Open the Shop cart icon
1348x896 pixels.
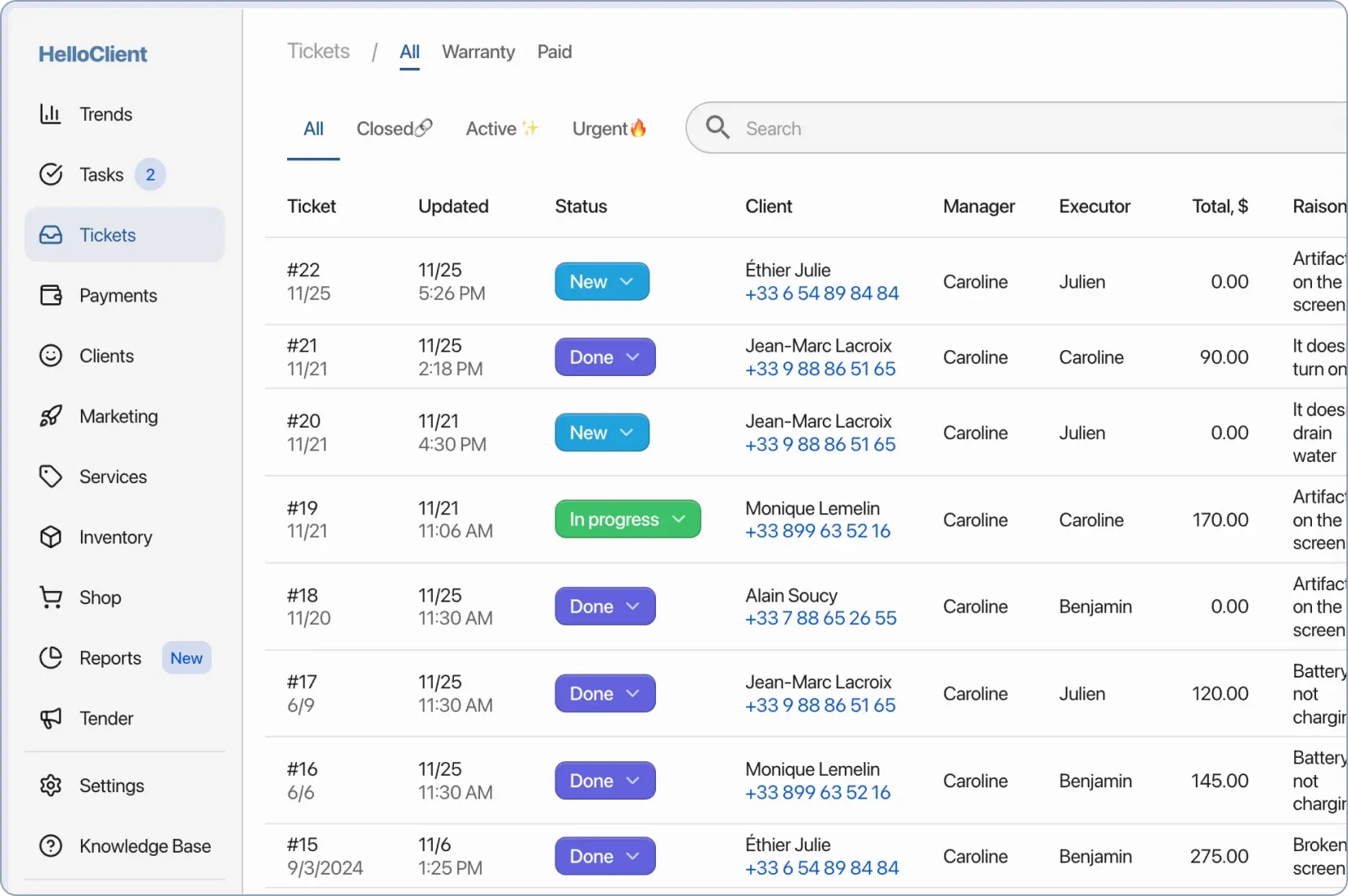50,597
